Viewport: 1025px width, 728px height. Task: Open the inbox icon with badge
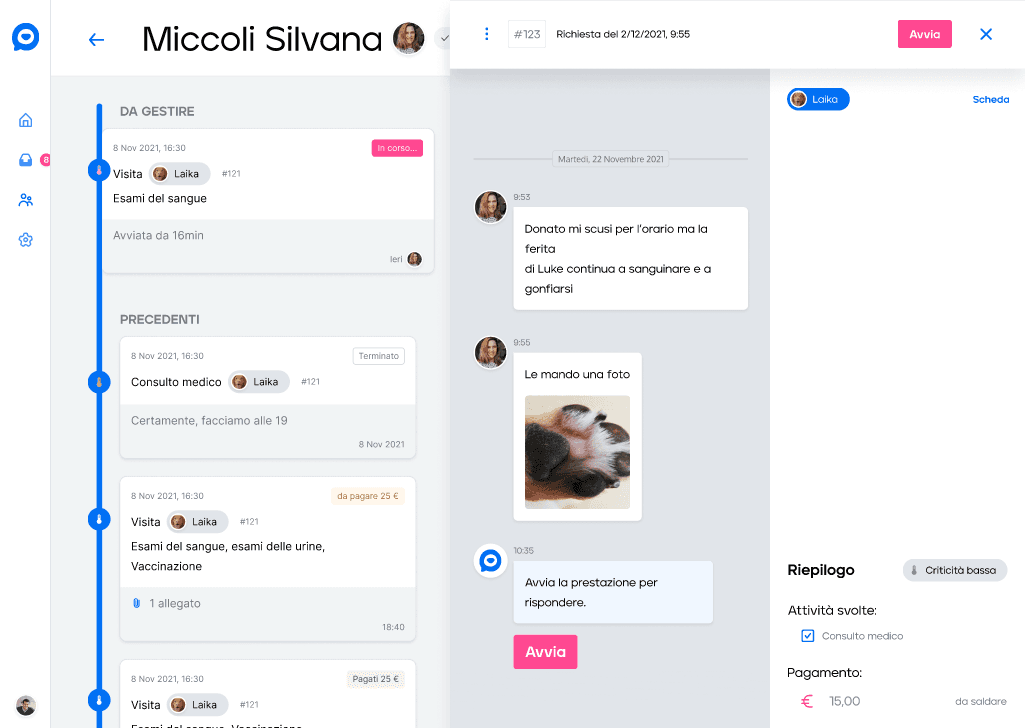coord(26,160)
